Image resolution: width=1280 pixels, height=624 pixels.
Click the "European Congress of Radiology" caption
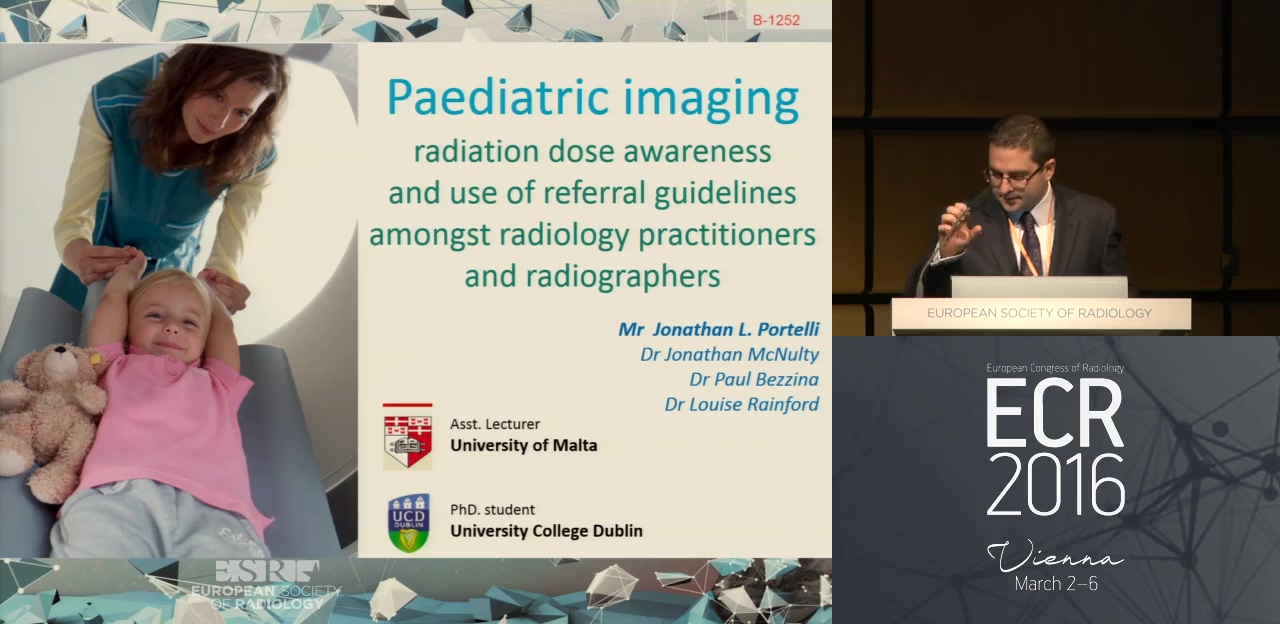[x=1055, y=368]
